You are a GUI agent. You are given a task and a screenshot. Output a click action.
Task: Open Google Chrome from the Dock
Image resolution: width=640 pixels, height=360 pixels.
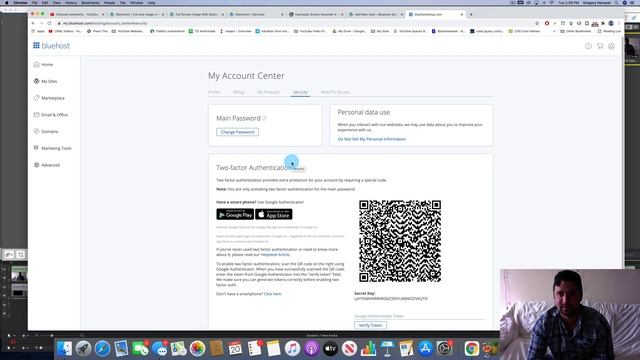click(471, 349)
